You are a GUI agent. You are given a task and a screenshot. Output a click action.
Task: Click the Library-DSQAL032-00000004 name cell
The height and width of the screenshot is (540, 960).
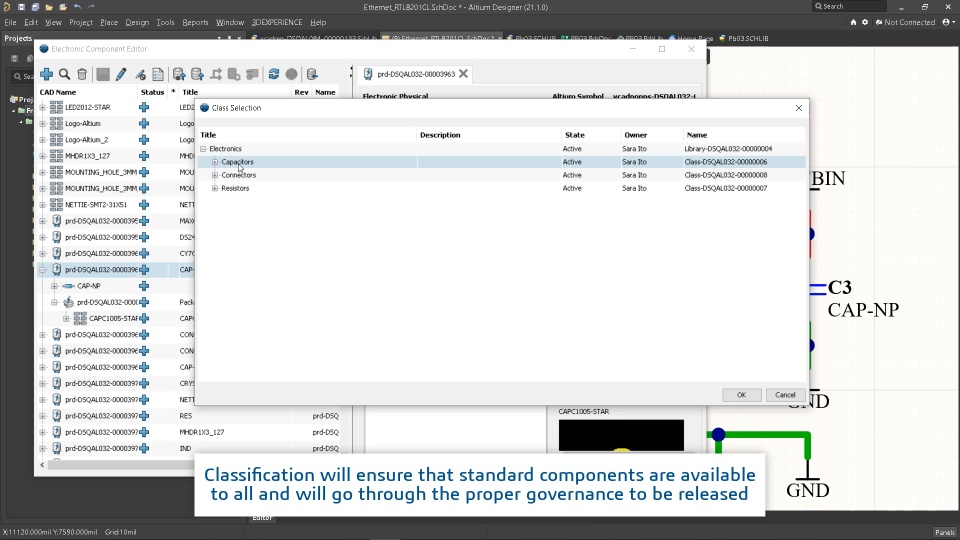[728, 149]
